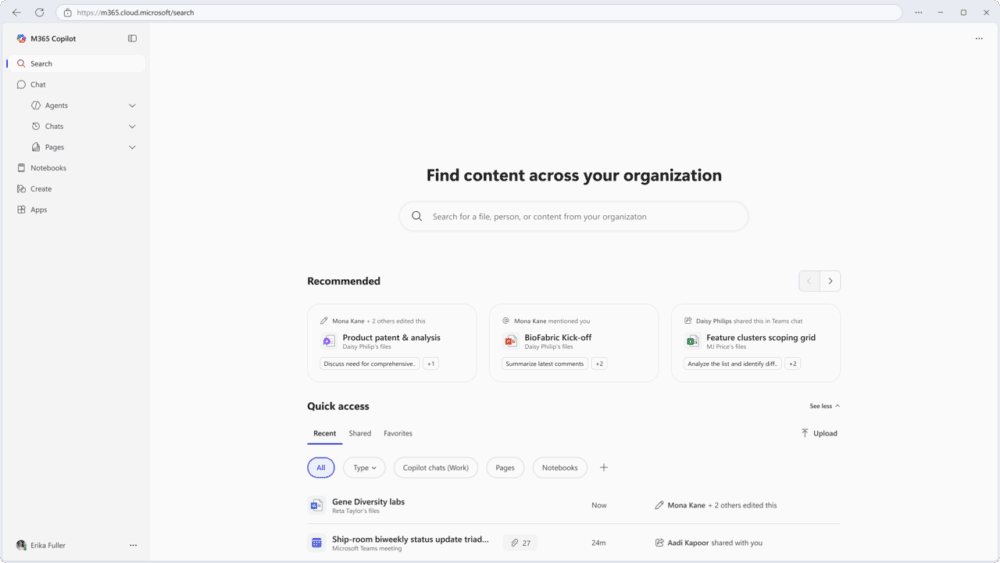Viewport: 1000px width, 563px height.
Task: Click the share icon on Feature clusters card
Action: (688, 321)
